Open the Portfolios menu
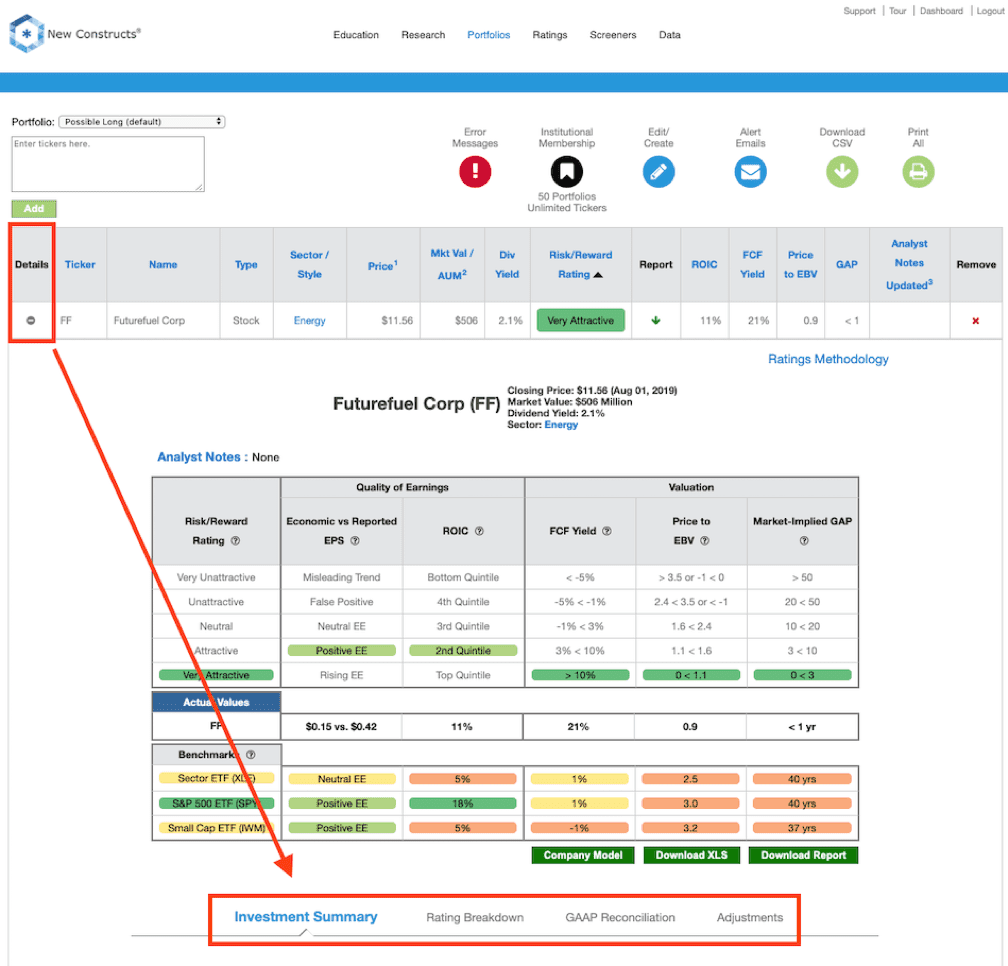Viewport: 1008px width, 966px height. pyautogui.click(x=489, y=35)
